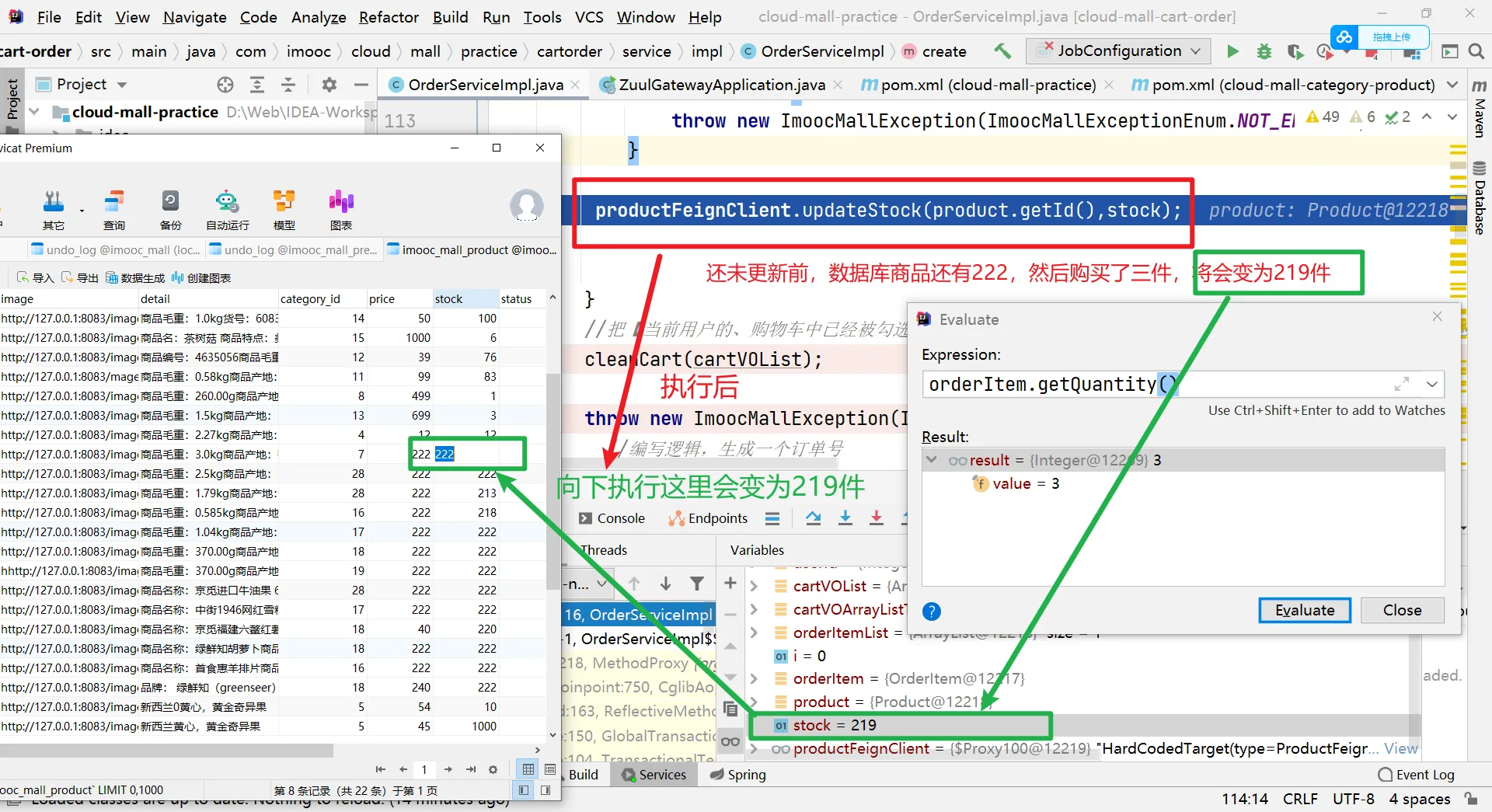Screen dimensions: 1492x812
Task: Open Navicat 自动运行 (Automation) tool
Action: pos(227,210)
